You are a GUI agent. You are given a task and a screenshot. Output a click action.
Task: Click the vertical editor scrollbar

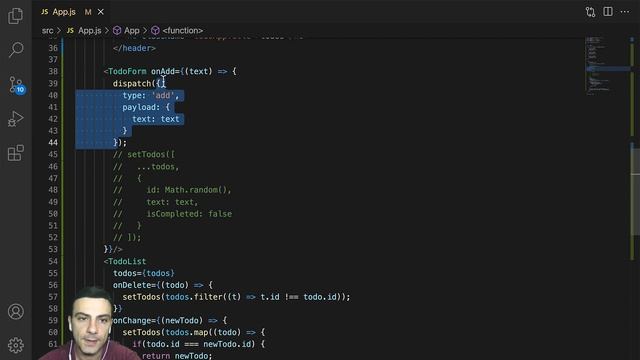click(x=635, y=192)
